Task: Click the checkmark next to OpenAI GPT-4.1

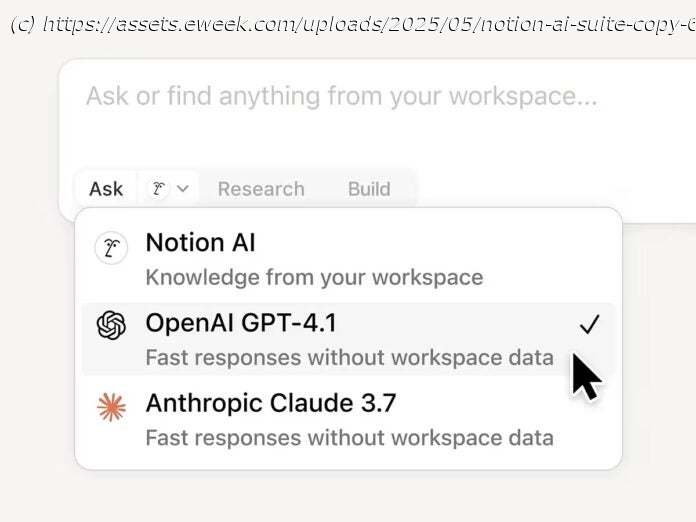Action: click(x=589, y=324)
